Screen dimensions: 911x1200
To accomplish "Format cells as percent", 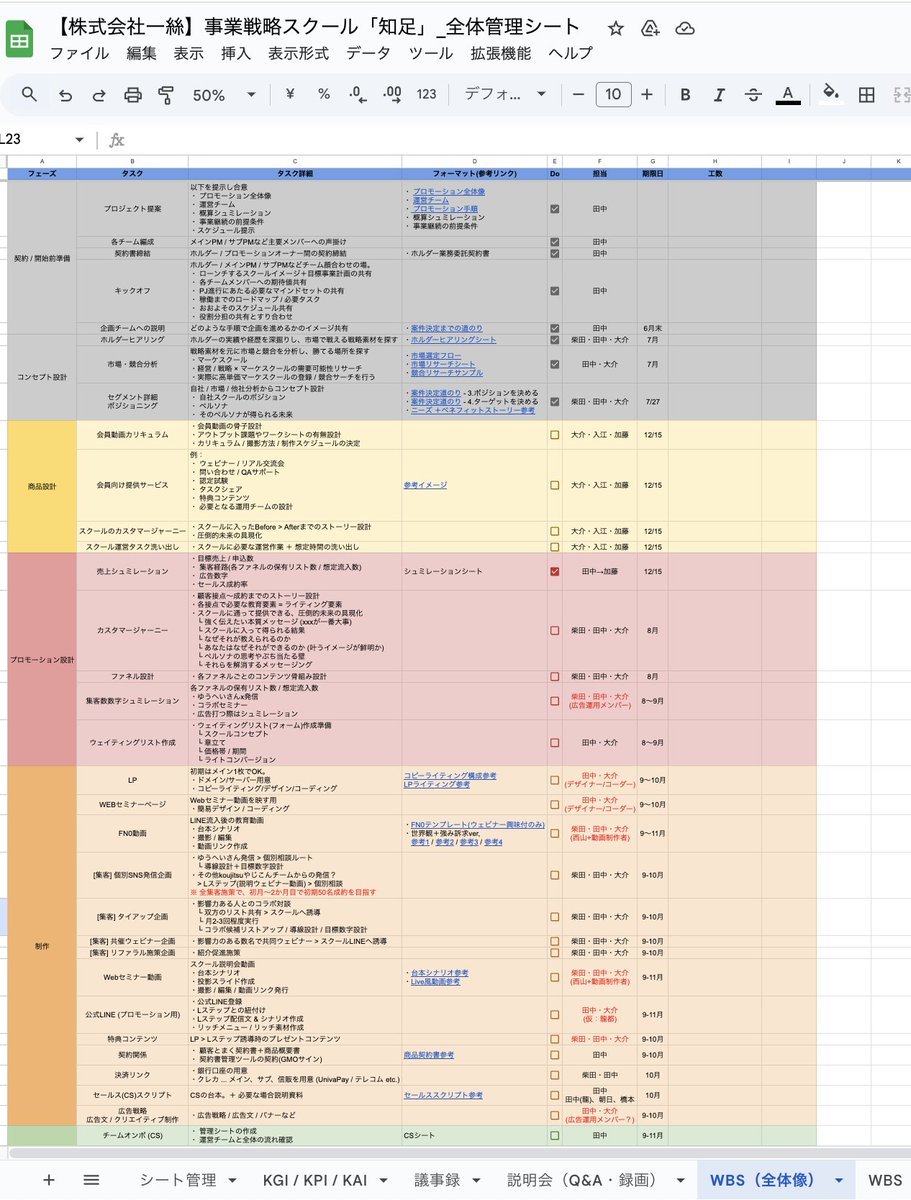I will tap(324, 95).
